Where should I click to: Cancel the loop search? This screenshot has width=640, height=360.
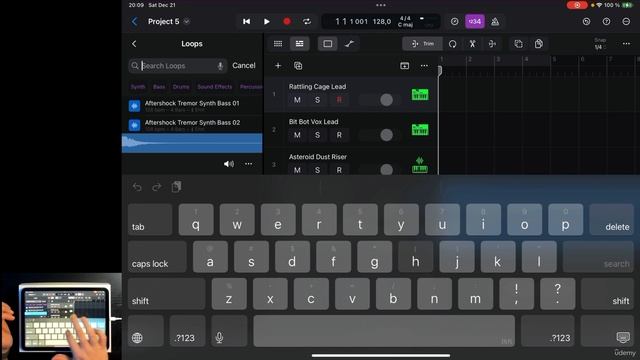pyautogui.click(x=244, y=65)
